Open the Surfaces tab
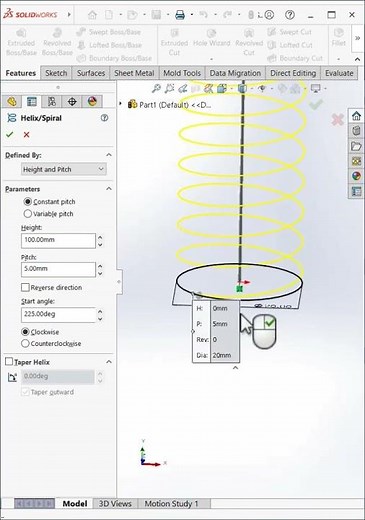 [x=91, y=73]
